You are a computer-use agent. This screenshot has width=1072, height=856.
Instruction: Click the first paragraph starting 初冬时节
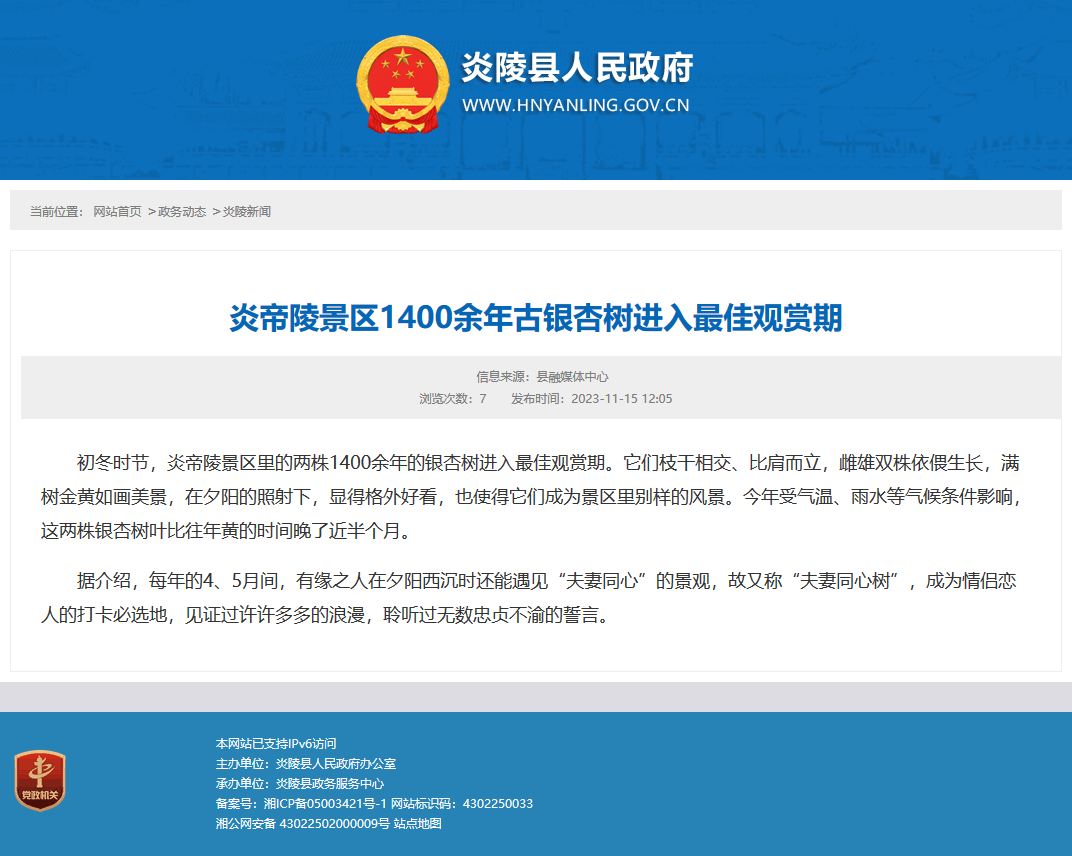point(531,496)
